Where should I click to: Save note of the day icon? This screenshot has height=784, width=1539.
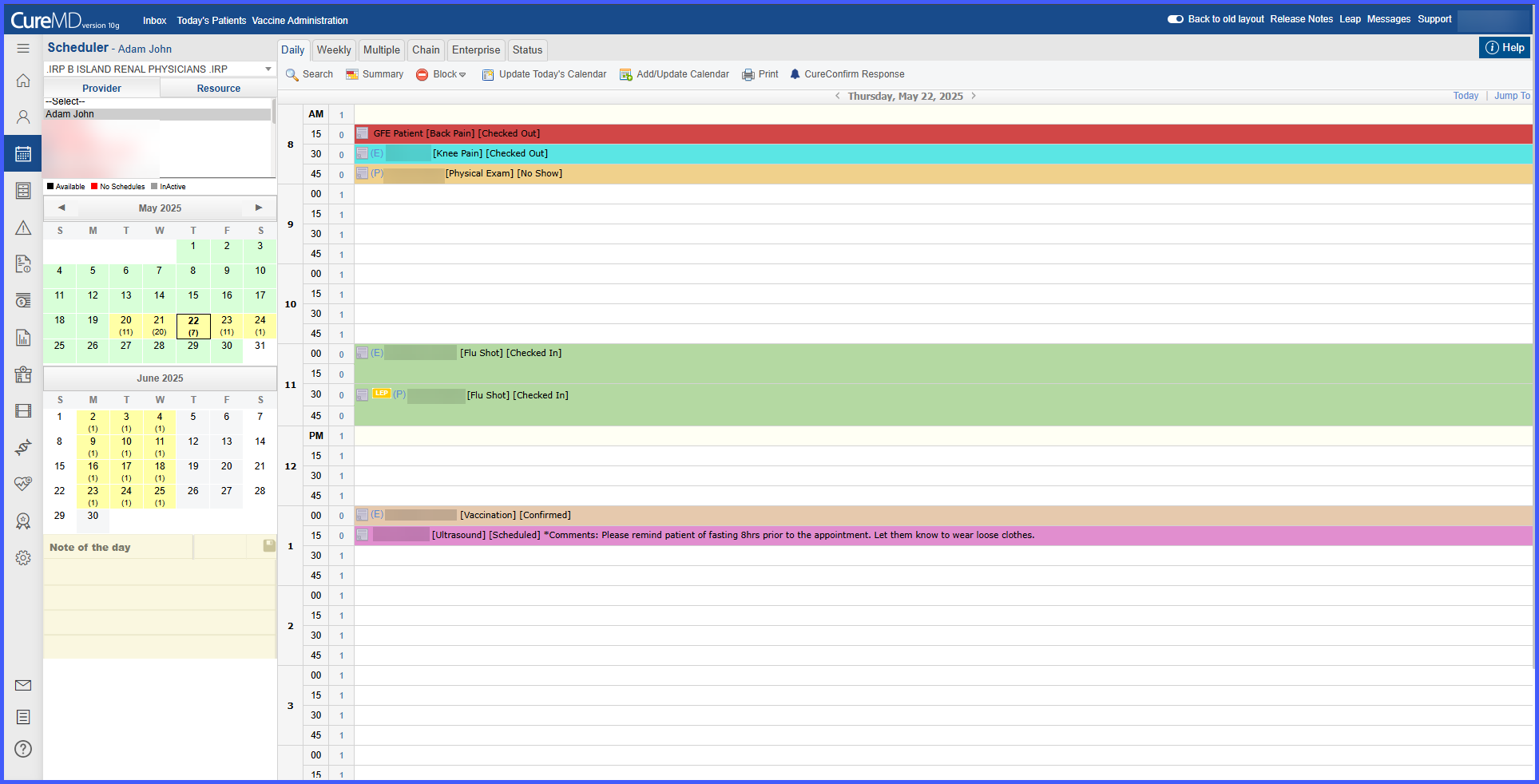[269, 546]
